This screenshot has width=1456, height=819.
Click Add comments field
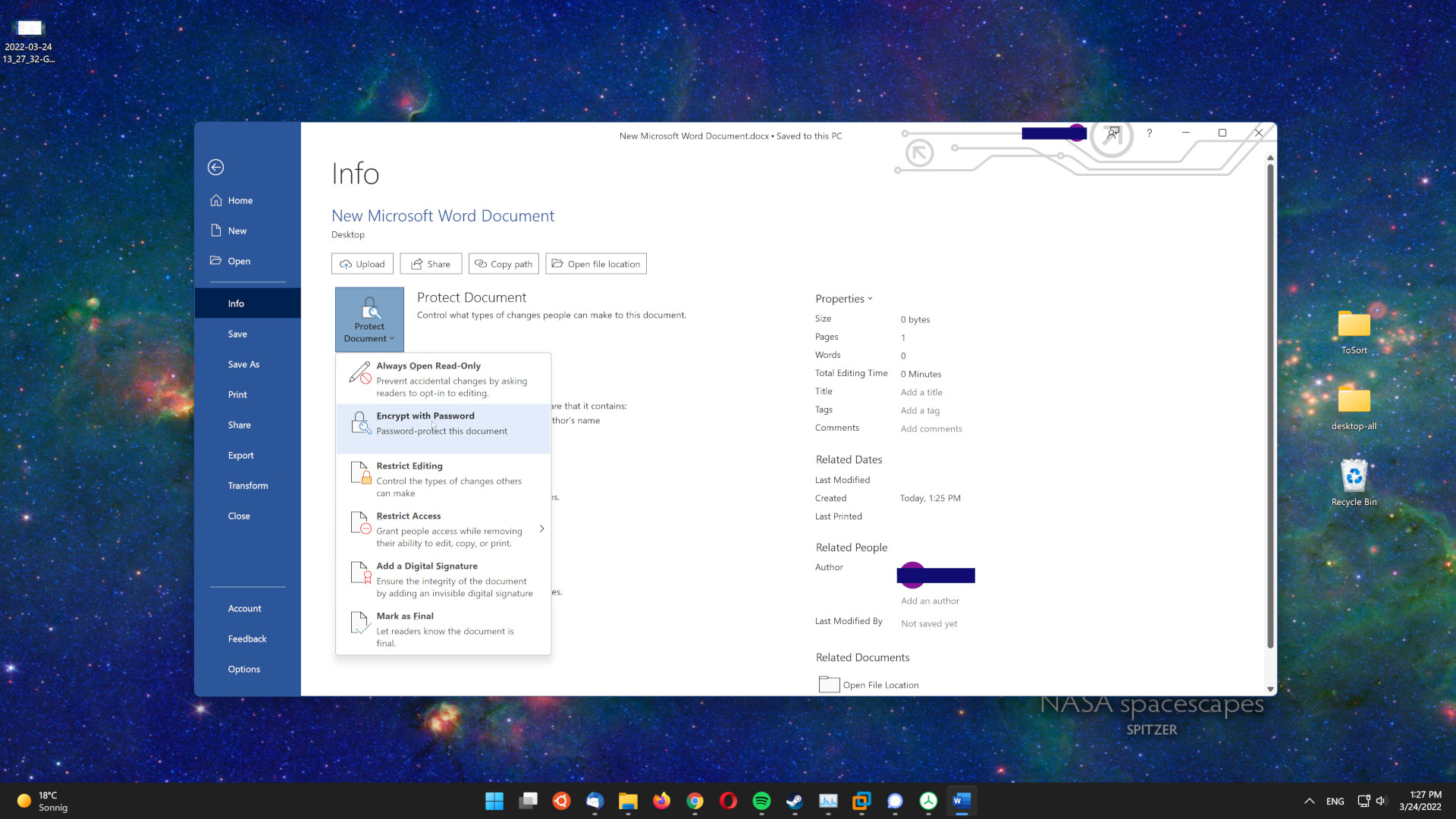[x=931, y=428]
